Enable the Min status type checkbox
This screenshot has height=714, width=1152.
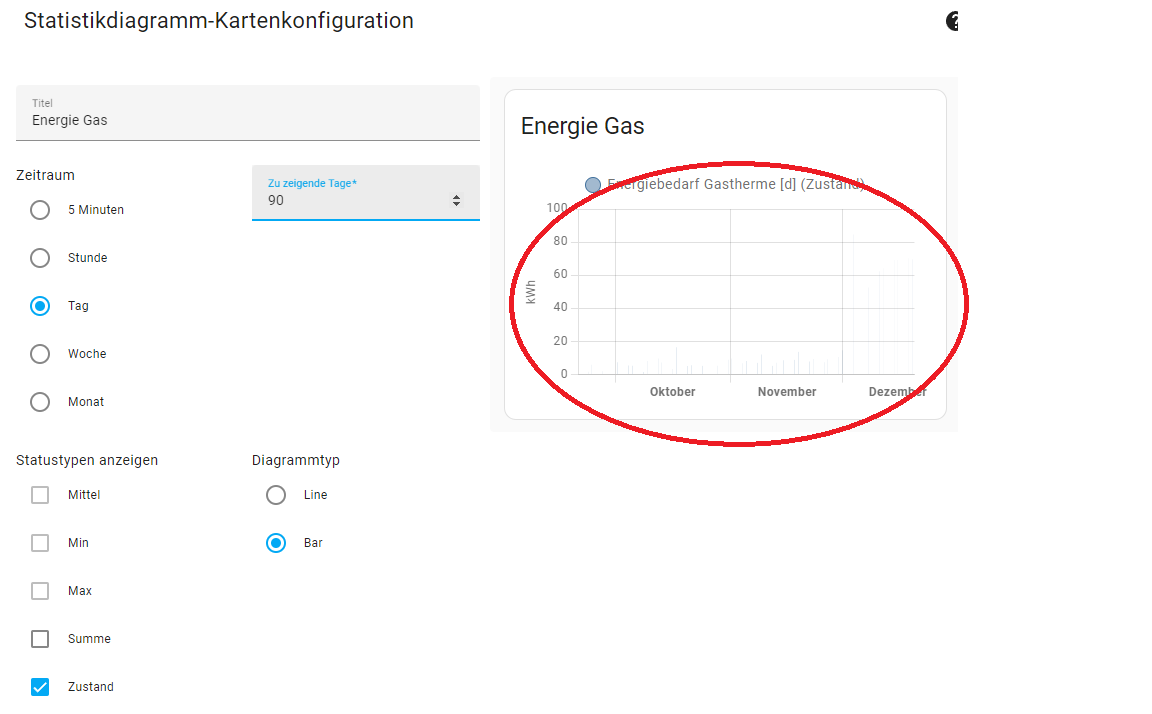(x=40, y=543)
